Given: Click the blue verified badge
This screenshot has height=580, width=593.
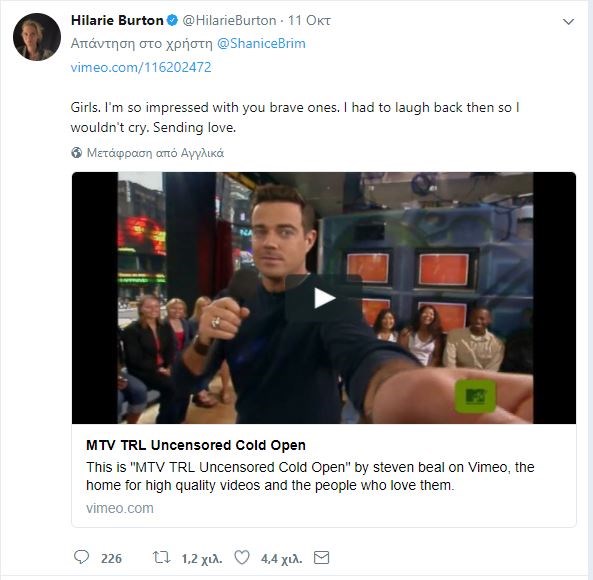Looking at the screenshot, I should [x=172, y=20].
